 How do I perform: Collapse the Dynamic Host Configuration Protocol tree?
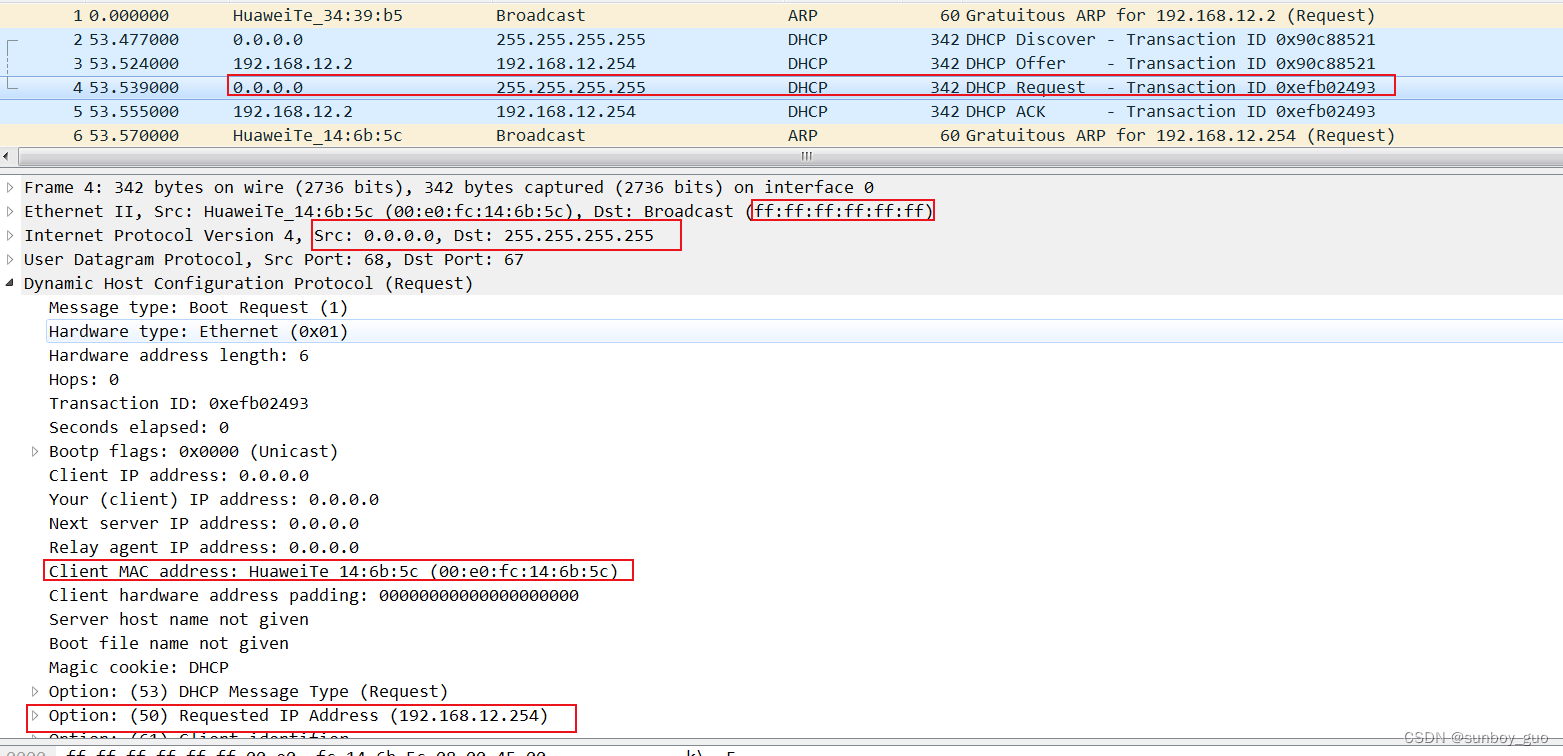pyautogui.click(x=10, y=283)
